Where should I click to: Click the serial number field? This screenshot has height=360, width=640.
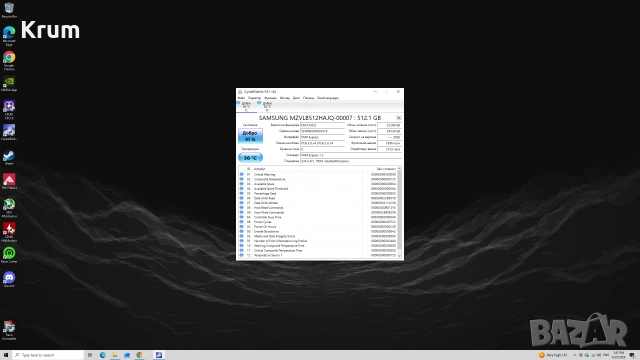click(x=322, y=131)
